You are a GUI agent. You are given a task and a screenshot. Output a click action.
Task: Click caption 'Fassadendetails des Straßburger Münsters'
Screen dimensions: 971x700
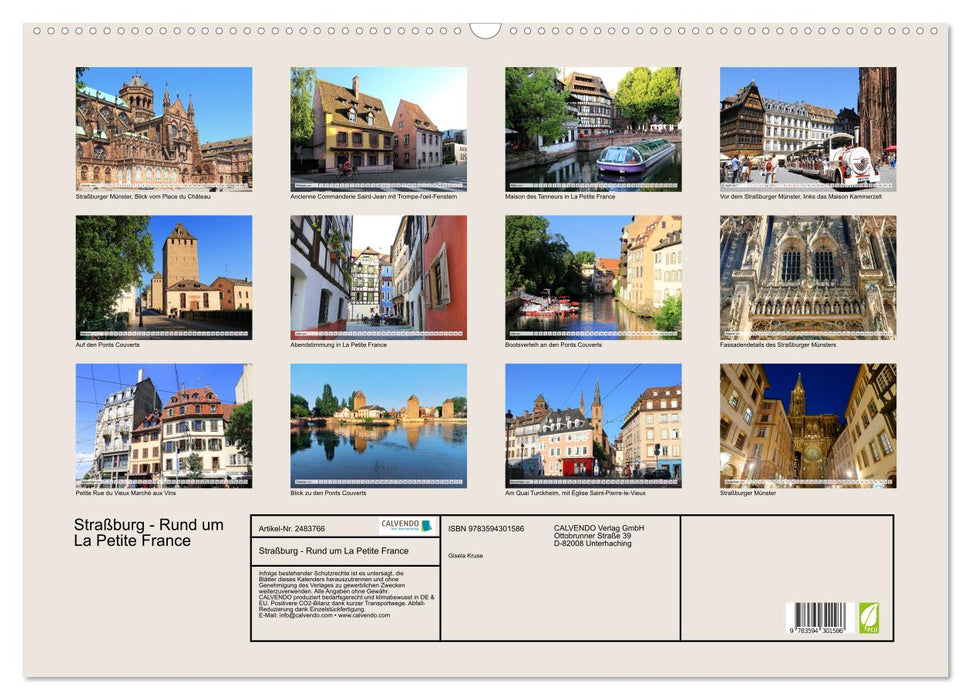[x=778, y=344]
